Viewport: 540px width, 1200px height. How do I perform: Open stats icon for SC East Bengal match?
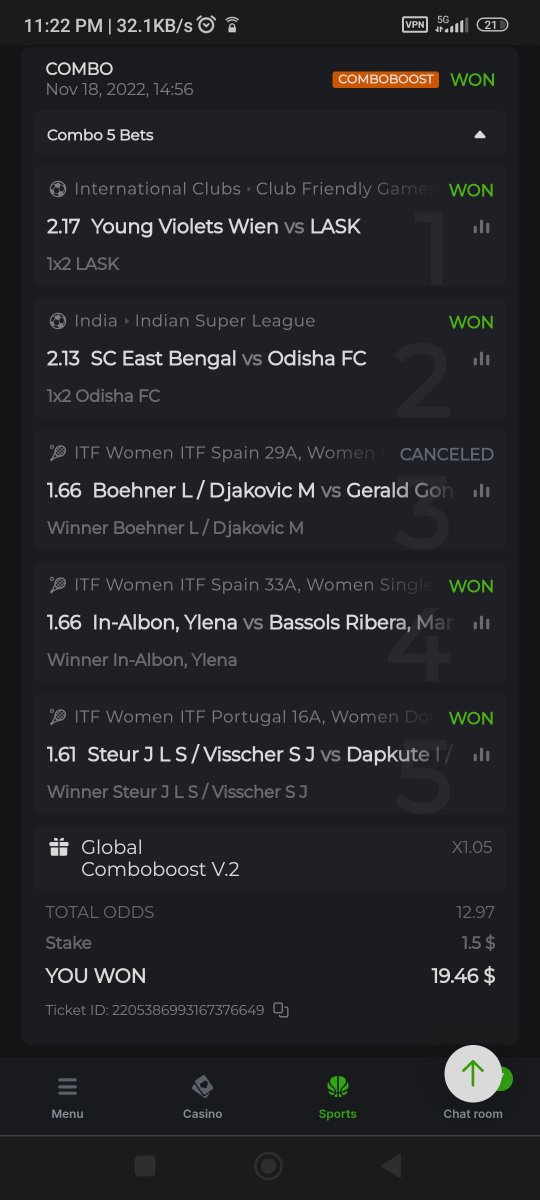[482, 359]
